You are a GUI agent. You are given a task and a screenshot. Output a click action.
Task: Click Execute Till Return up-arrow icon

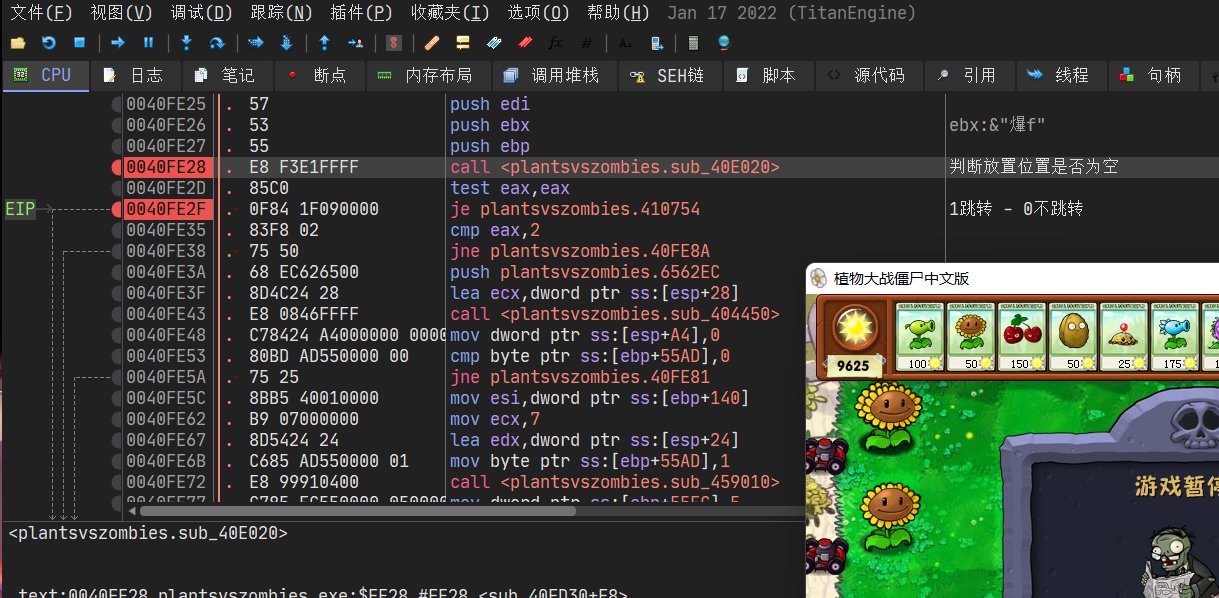(324, 43)
